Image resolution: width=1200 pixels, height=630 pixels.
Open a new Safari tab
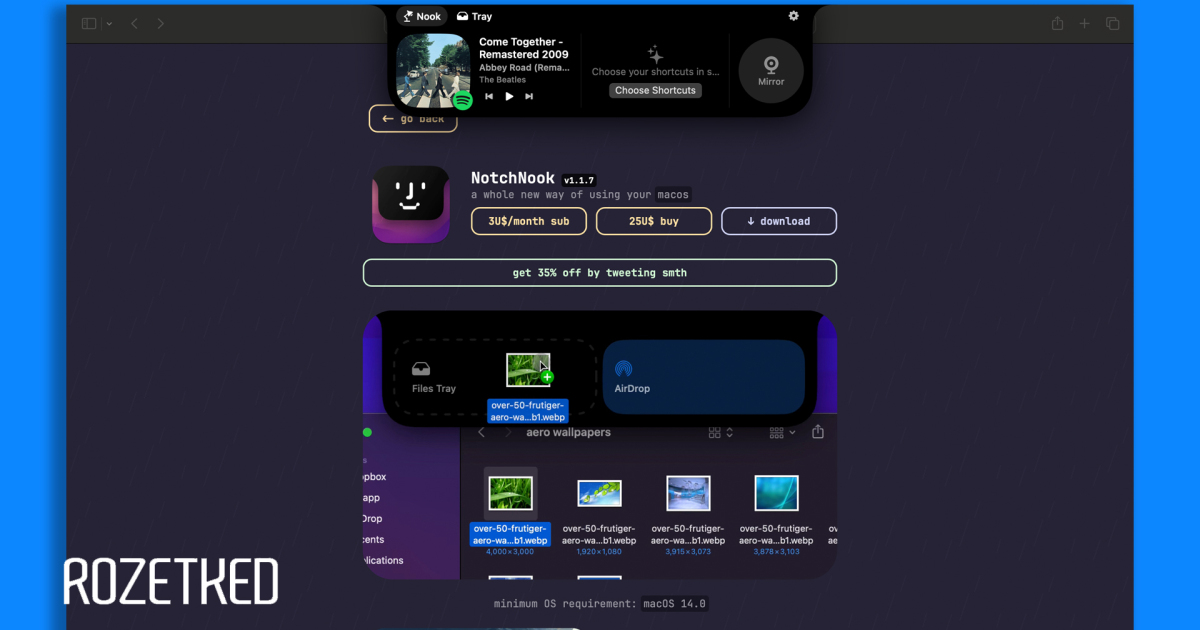1086,23
